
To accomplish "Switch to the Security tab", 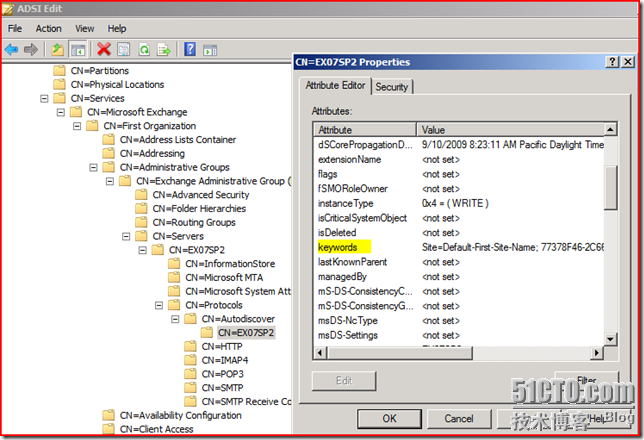I will point(392,87).
